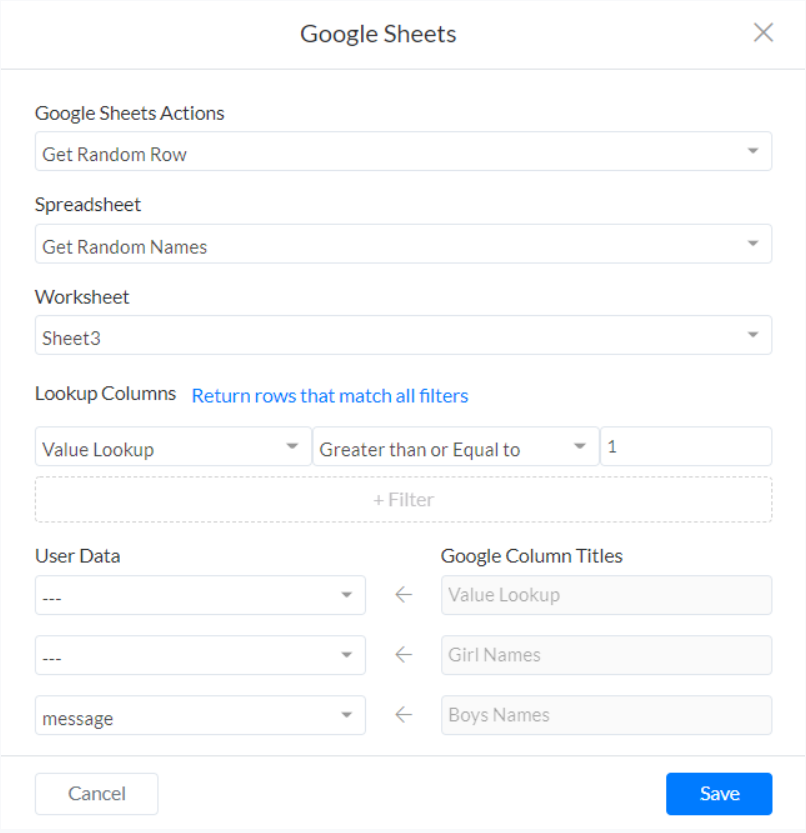Image resolution: width=806 pixels, height=833 pixels.
Task: Click the arrow icon beside Boys Names
Action: [x=403, y=716]
